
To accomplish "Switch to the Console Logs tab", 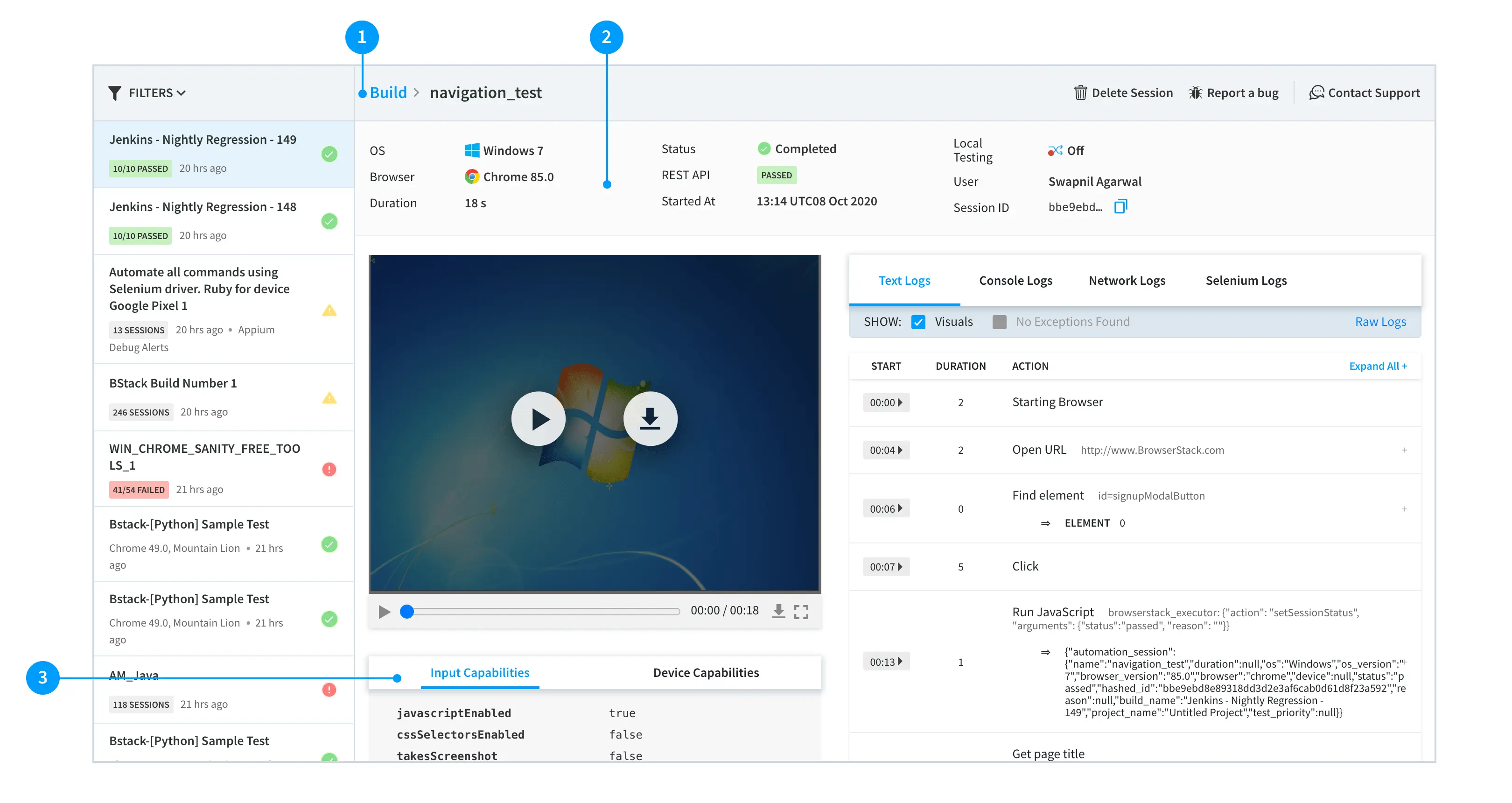I will pos(1015,281).
